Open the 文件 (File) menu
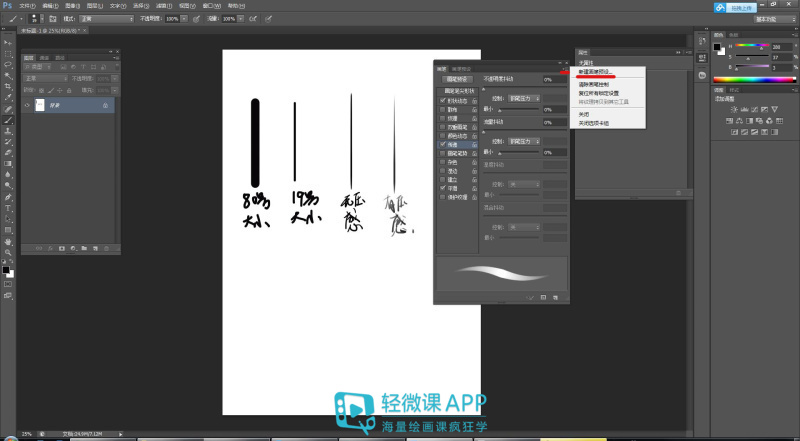This screenshot has width=800, height=441. [26, 5]
